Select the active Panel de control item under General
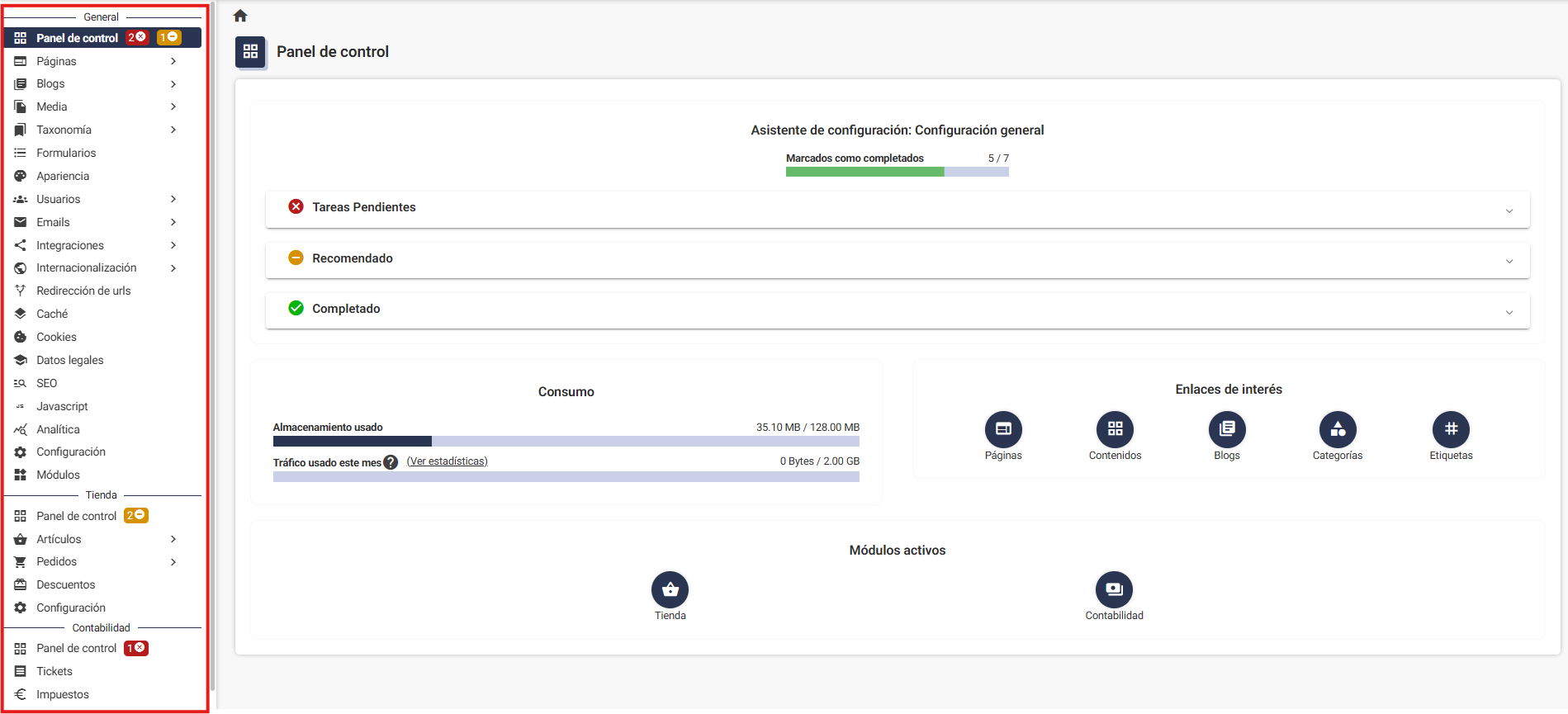The width and height of the screenshot is (1568, 714). [102, 38]
